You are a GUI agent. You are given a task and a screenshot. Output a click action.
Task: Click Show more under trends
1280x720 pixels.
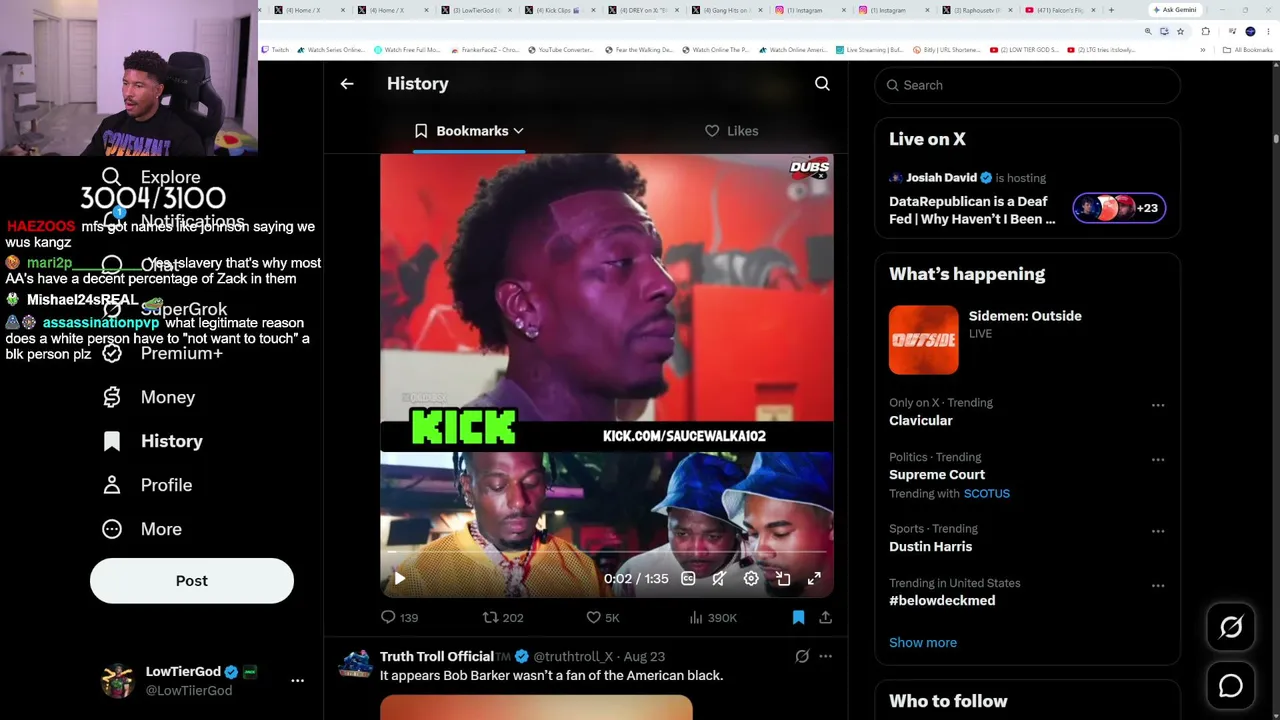(x=923, y=642)
